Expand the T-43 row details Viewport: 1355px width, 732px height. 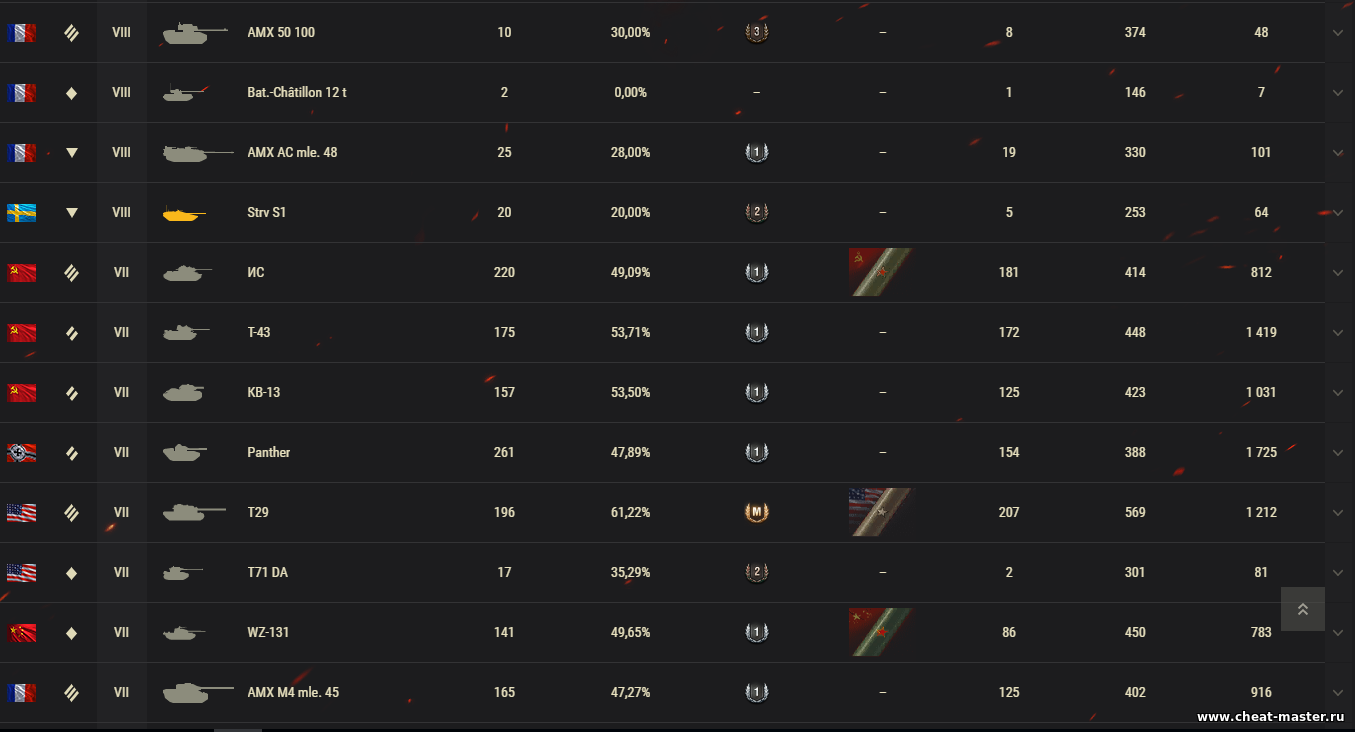(x=1338, y=333)
